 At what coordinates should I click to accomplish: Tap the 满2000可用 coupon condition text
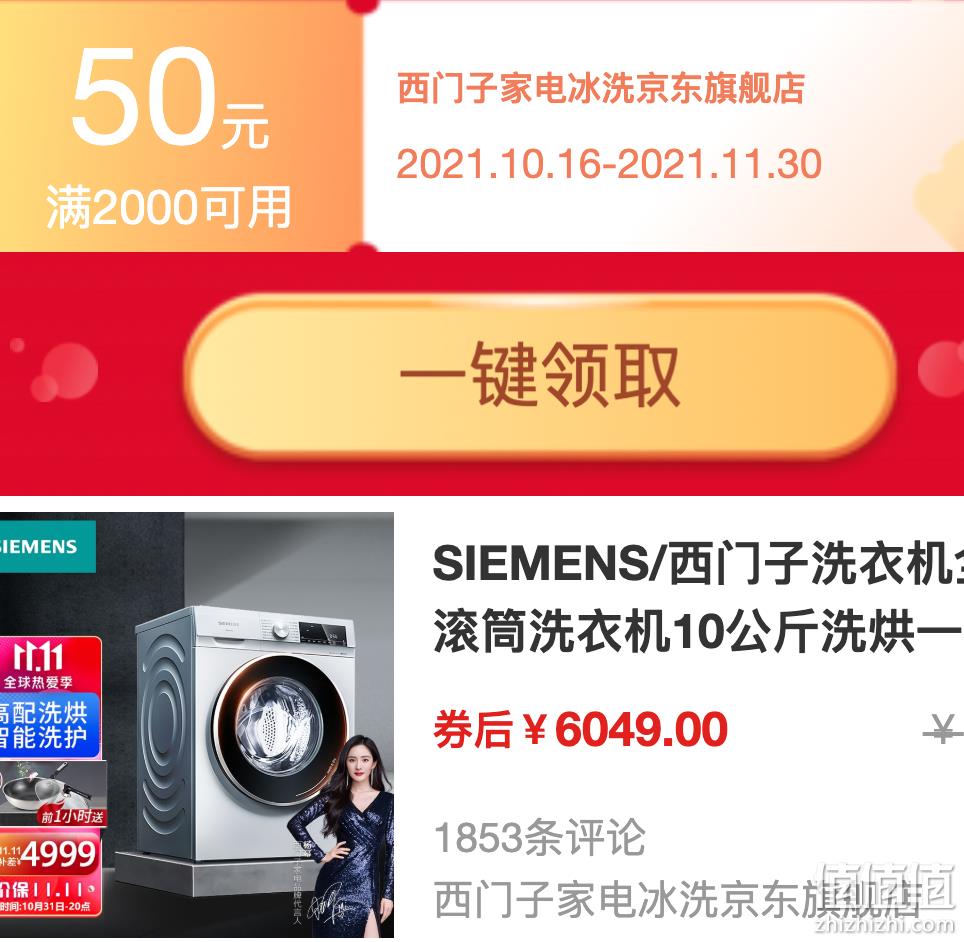[x=169, y=208]
